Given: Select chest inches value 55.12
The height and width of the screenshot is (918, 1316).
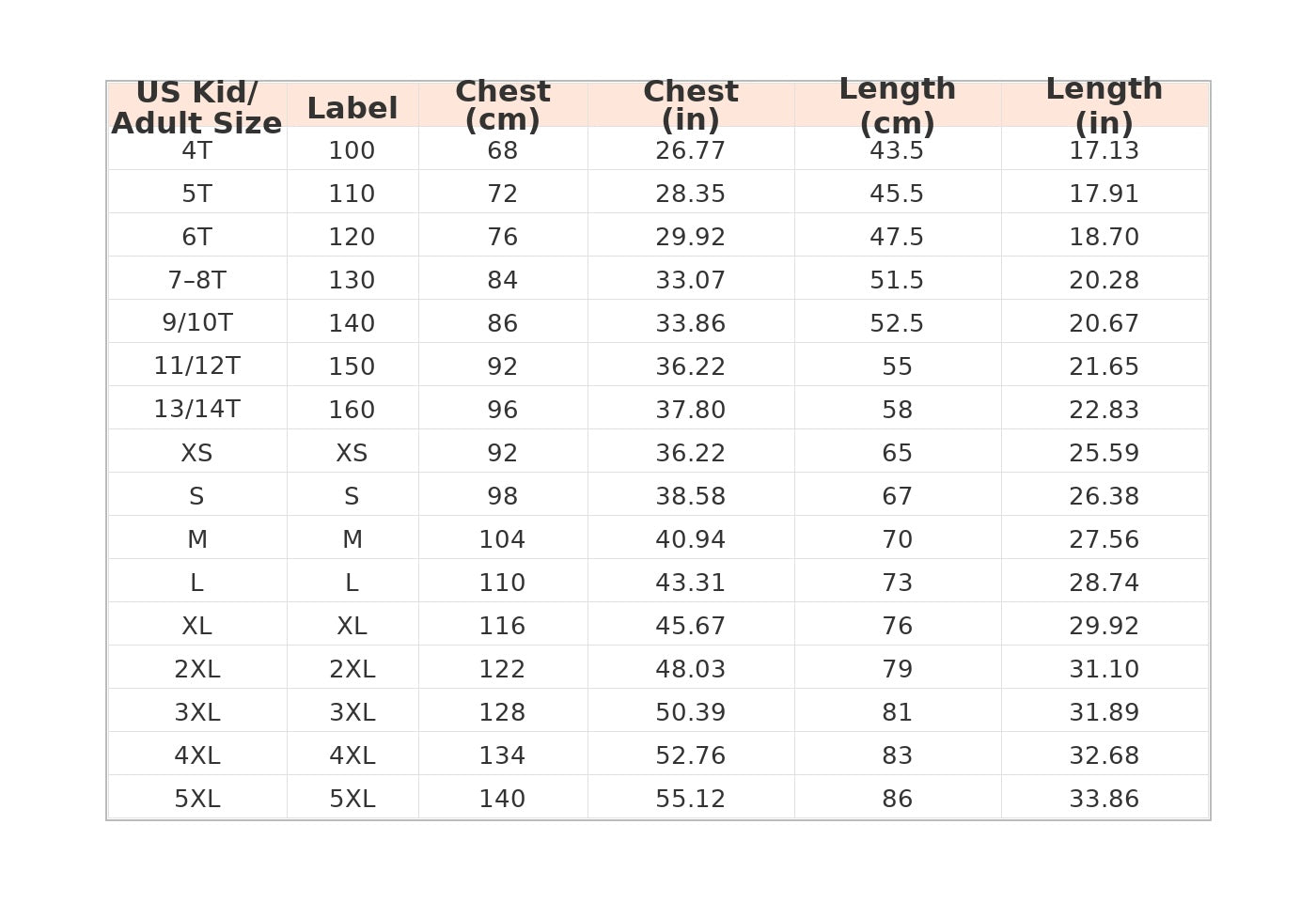Looking at the screenshot, I should 691,797.
